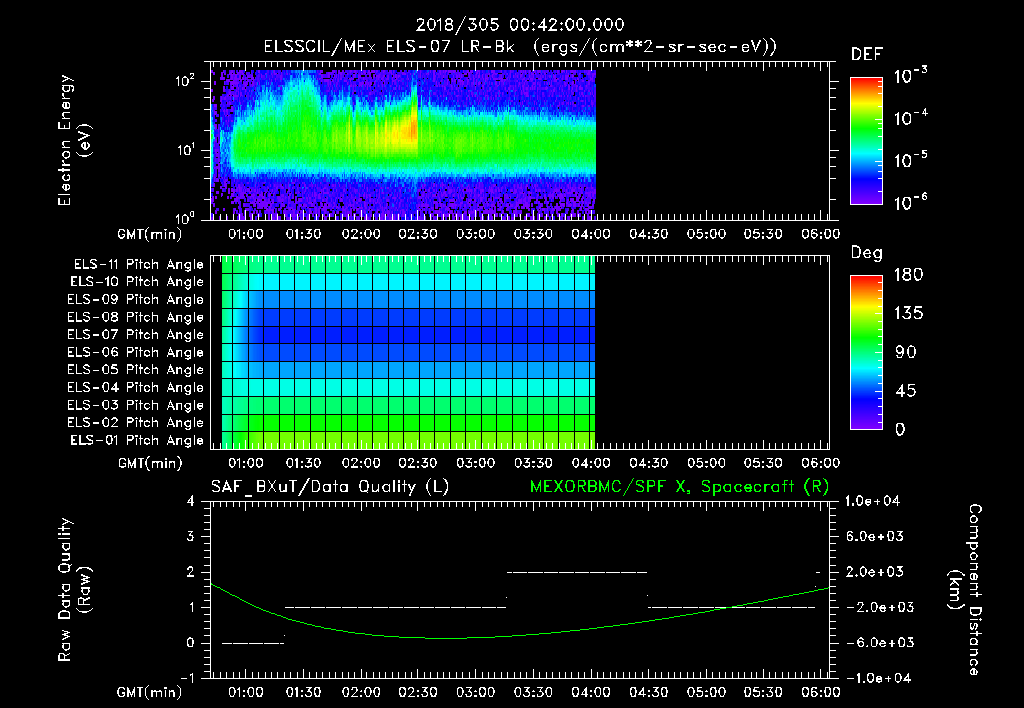The image size is (1024, 708).
Task: Click the GMT(min) label under the pitch angle panel
Action: coord(150,463)
